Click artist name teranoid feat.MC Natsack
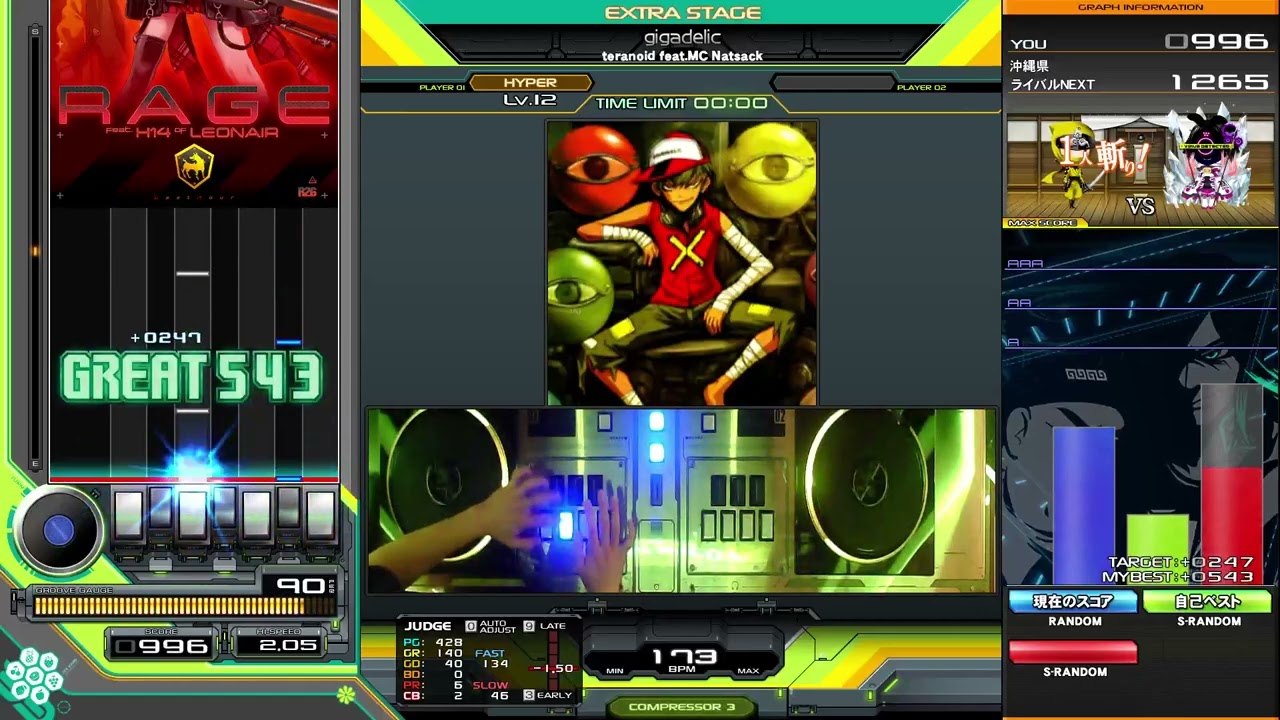This screenshot has height=720, width=1280. [x=682, y=56]
